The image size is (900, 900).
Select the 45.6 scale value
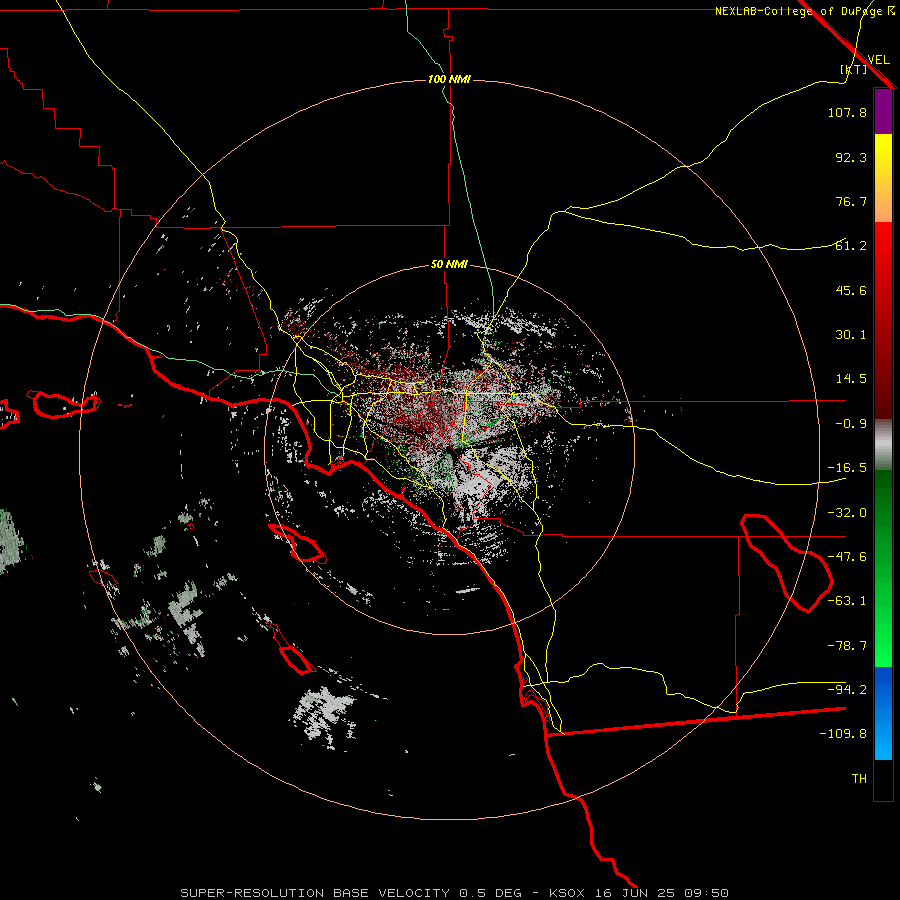[x=851, y=290]
